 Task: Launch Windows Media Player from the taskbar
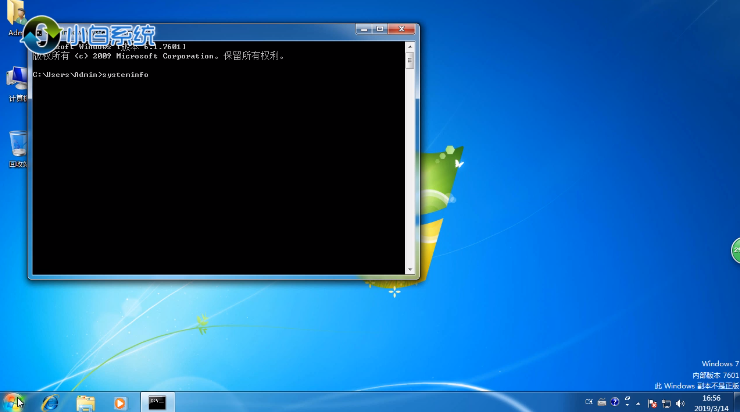click(x=121, y=402)
